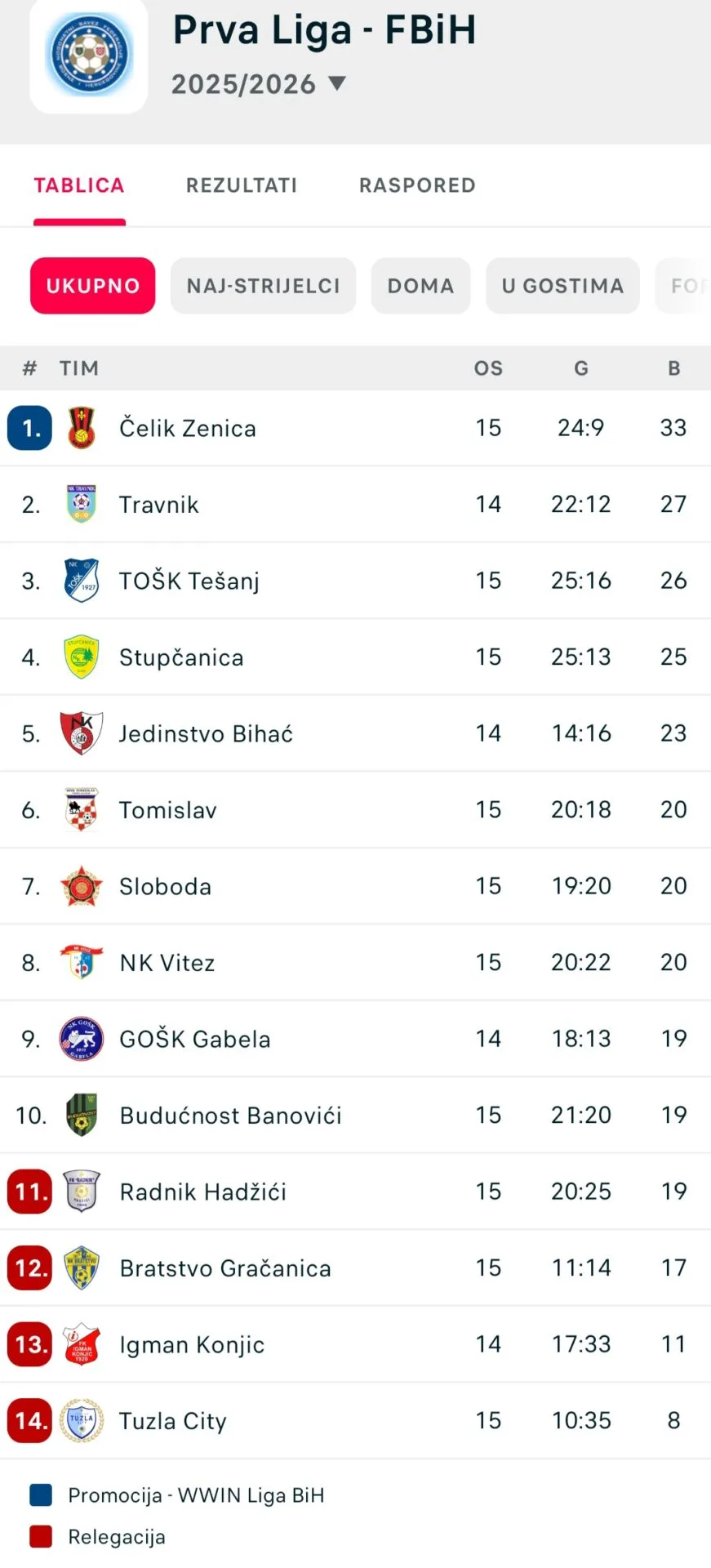The height and width of the screenshot is (1568, 711).
Task: Switch to the REZULTATI tab
Action: point(242,185)
